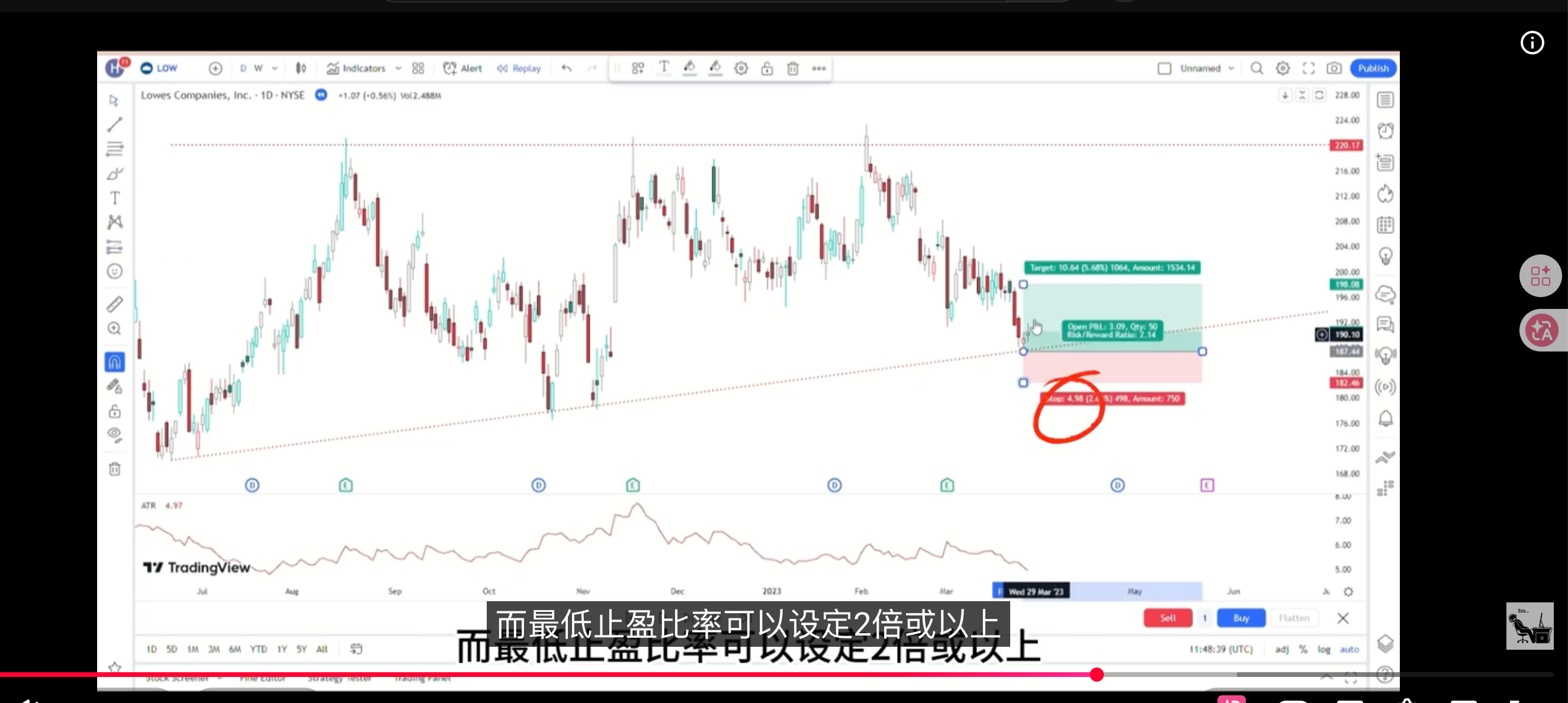This screenshot has height=703, width=1568.
Task: Click the red Sell button
Action: pyautogui.click(x=1168, y=618)
